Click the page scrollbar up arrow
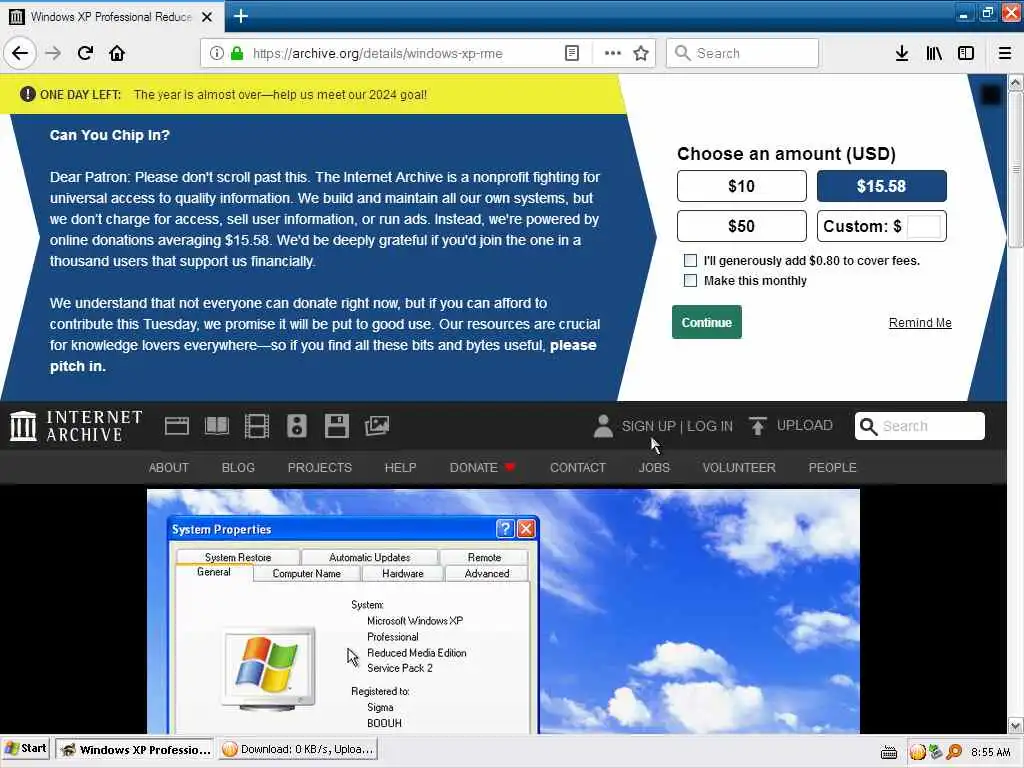Screen dimensions: 1024x768 coord(1015,83)
